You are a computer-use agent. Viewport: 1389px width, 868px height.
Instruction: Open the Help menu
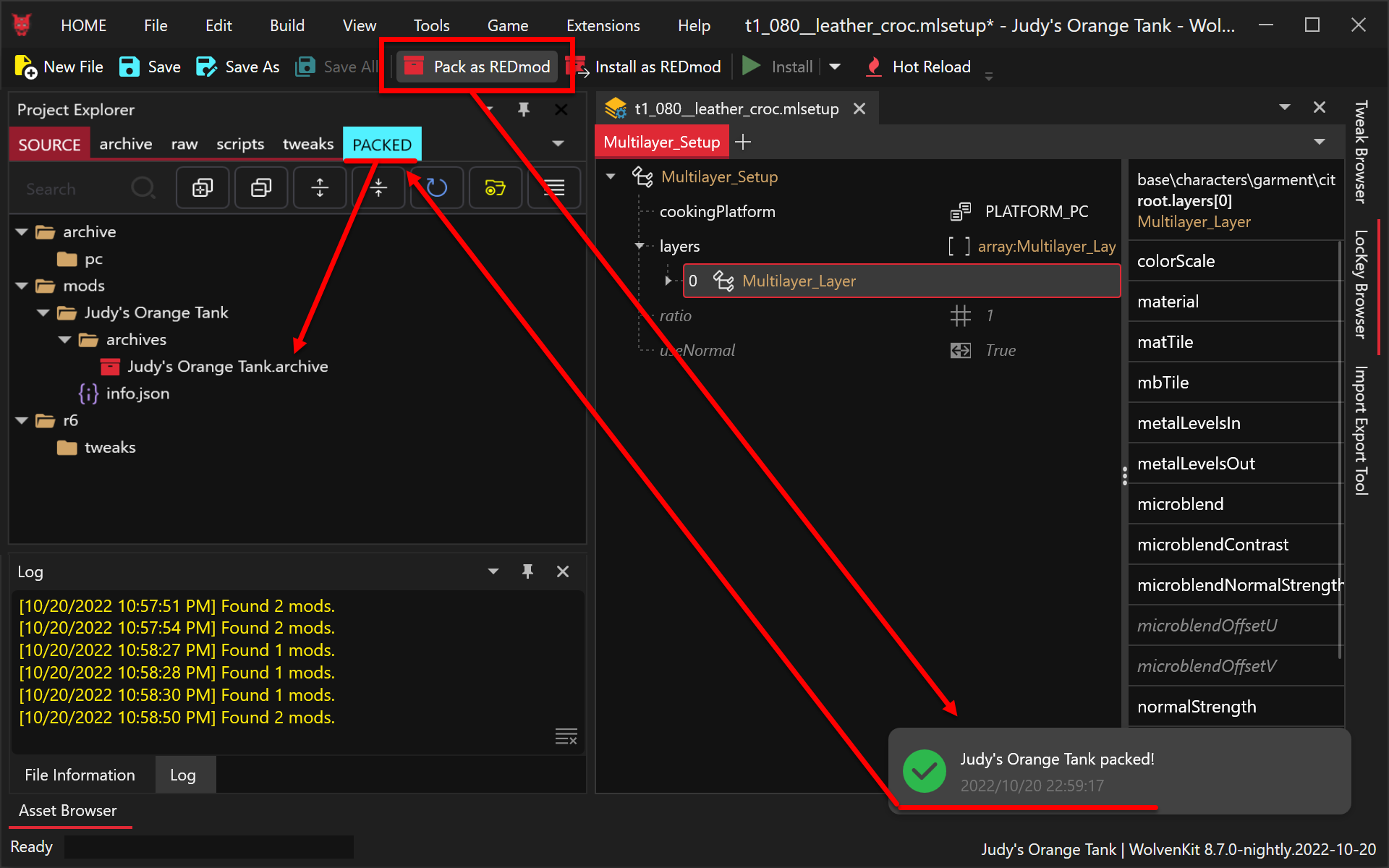click(694, 25)
